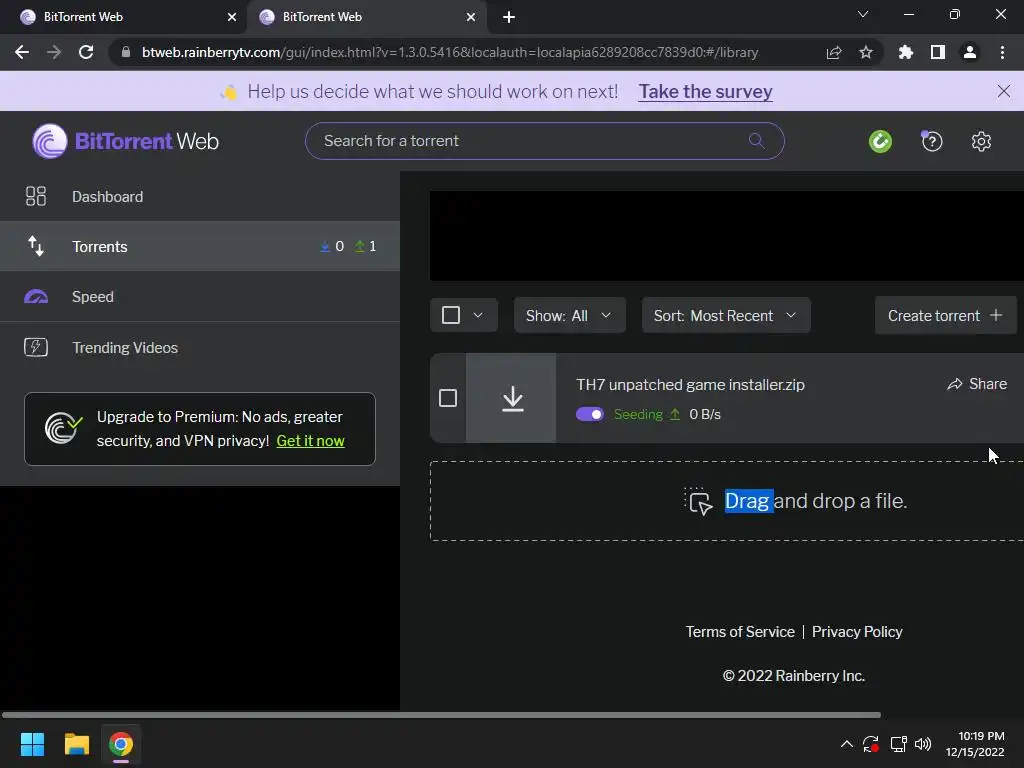Switch to the first BitTorrent Web tab

[124, 17]
